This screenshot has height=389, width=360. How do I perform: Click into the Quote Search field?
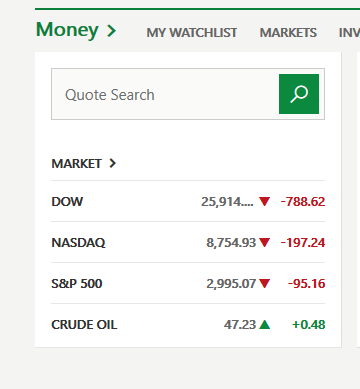[x=165, y=94]
